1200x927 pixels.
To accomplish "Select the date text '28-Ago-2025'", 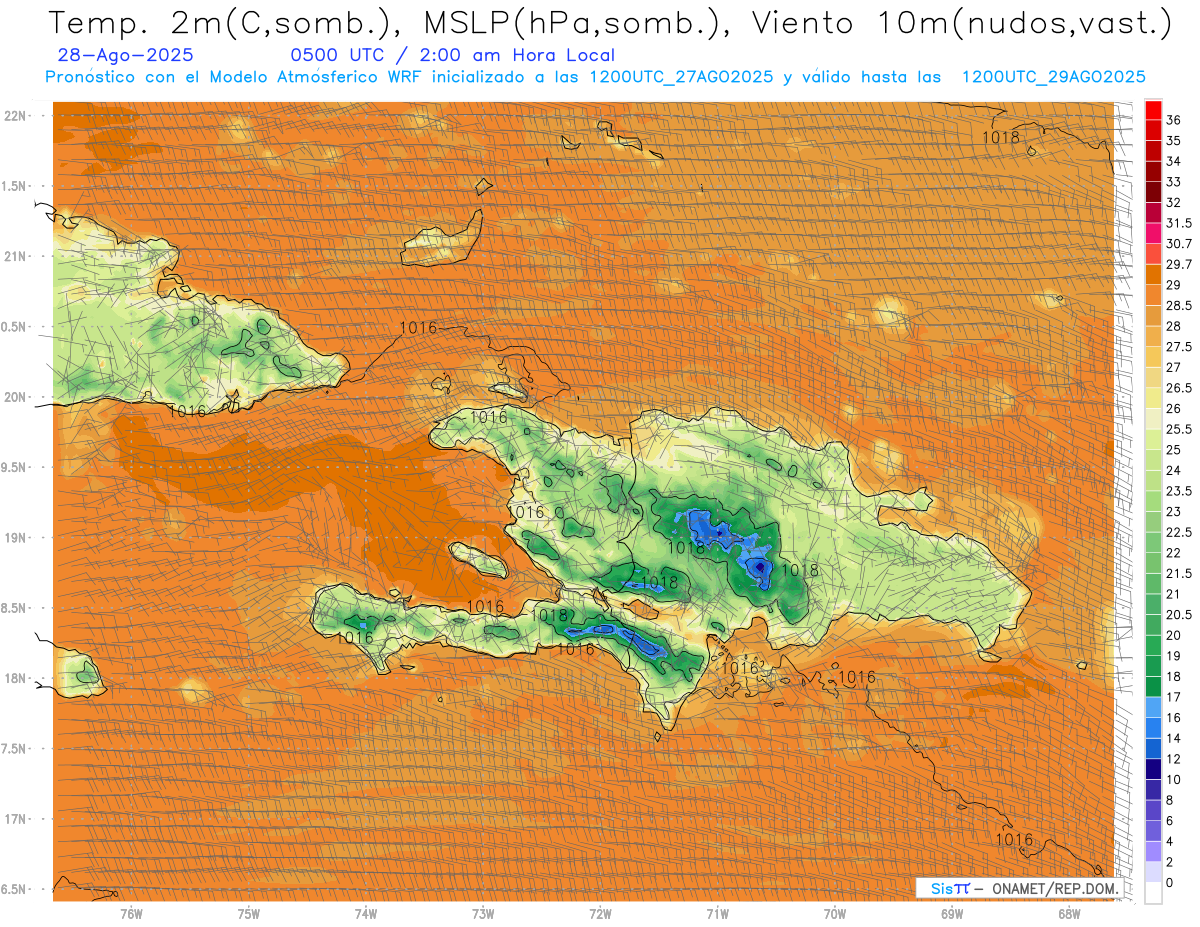I will pyautogui.click(x=125, y=55).
